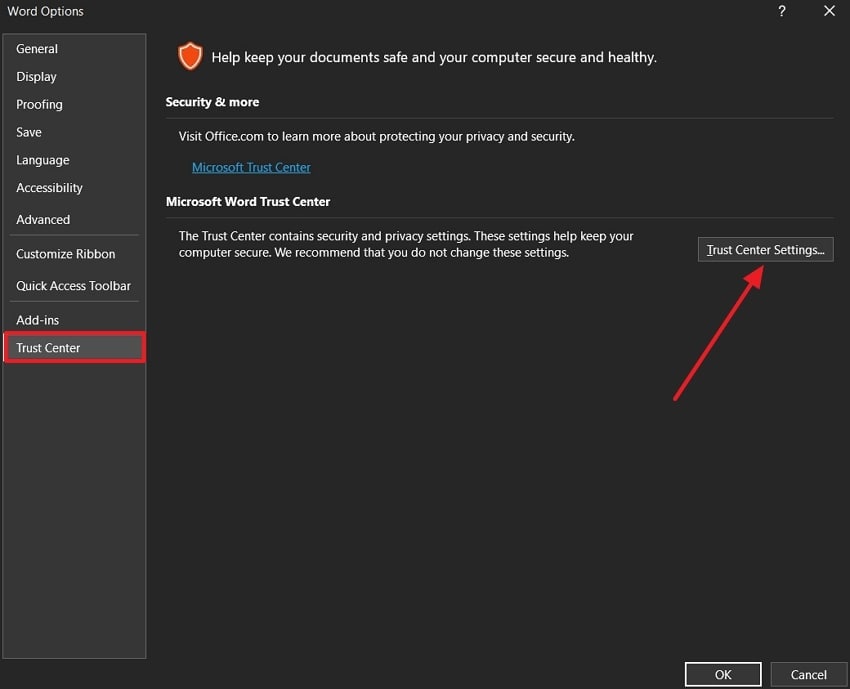This screenshot has width=850, height=689.
Task: Click the orange shield icon
Action: (189, 56)
